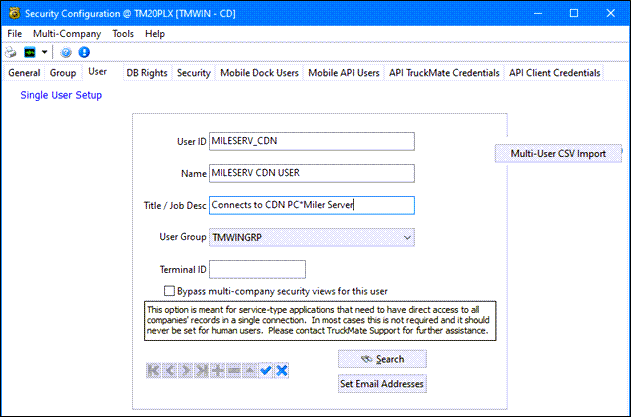
Task: Click the Set Email Addresses button
Action: tap(382, 384)
